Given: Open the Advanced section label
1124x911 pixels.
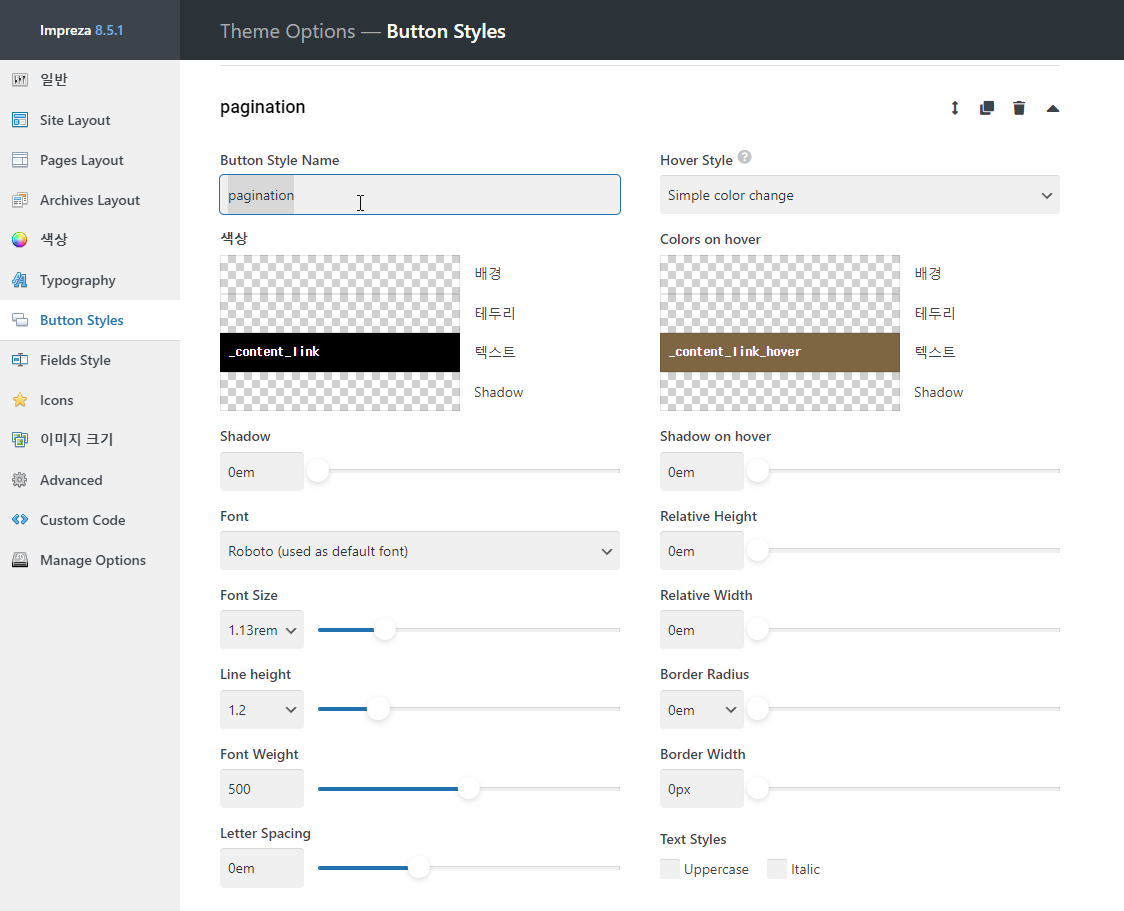Looking at the screenshot, I should tap(71, 480).
